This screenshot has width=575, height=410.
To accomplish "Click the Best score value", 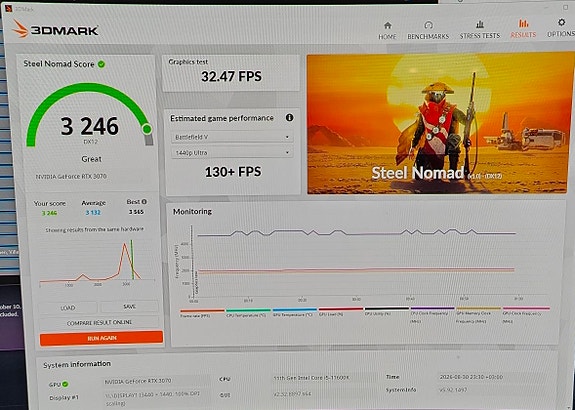I will (136, 212).
